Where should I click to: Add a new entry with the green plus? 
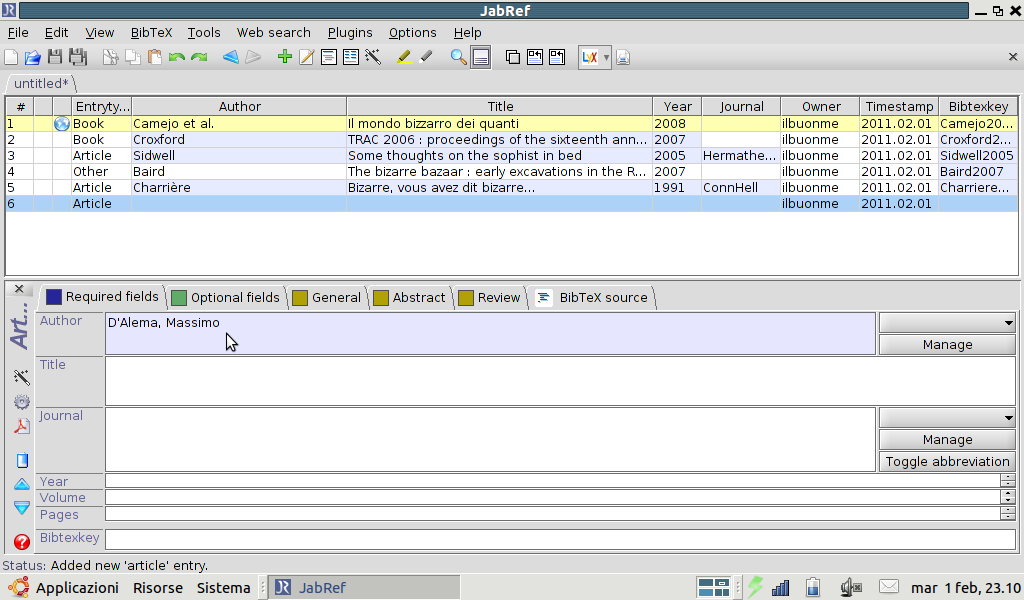click(x=284, y=57)
